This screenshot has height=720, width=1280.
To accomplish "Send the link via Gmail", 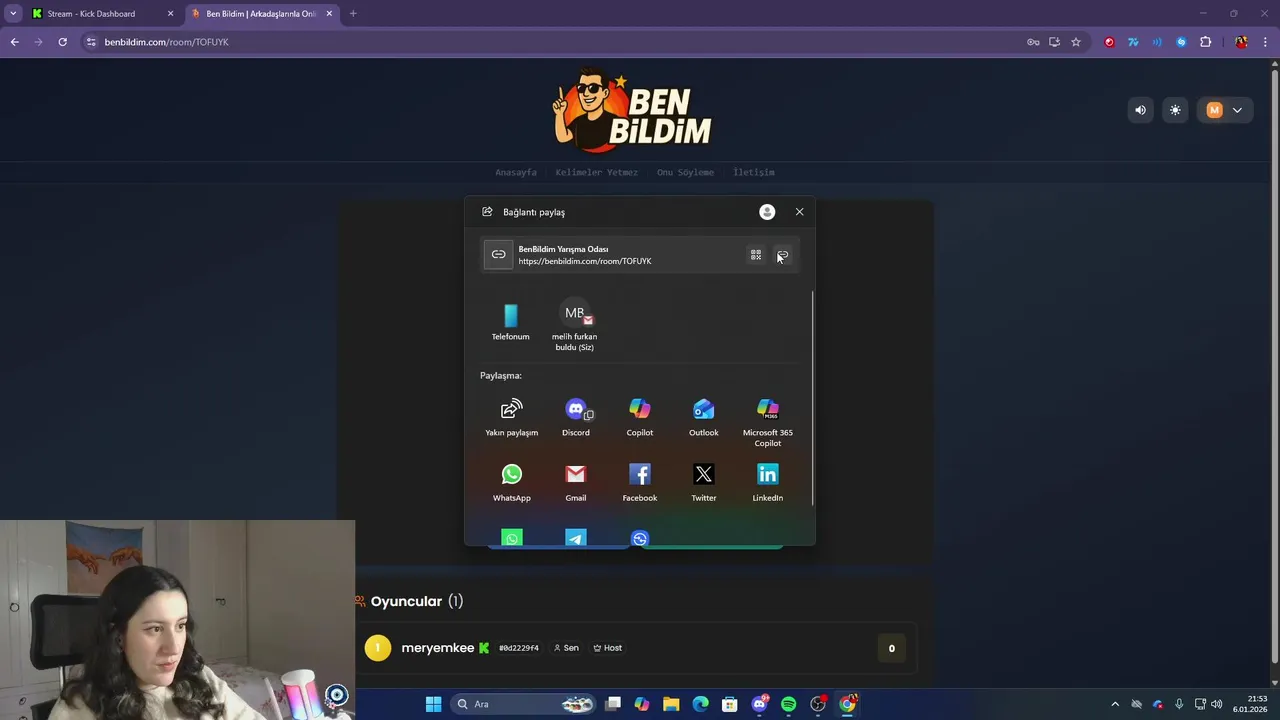I will point(576,483).
